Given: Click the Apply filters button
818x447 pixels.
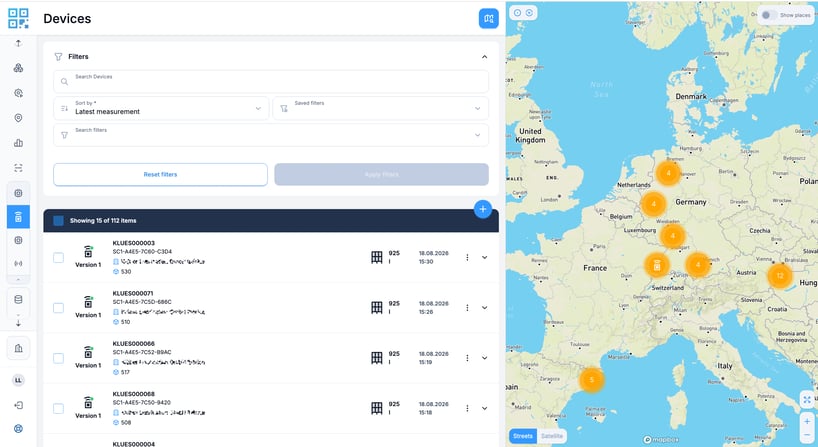Looking at the screenshot, I should pos(381,174).
